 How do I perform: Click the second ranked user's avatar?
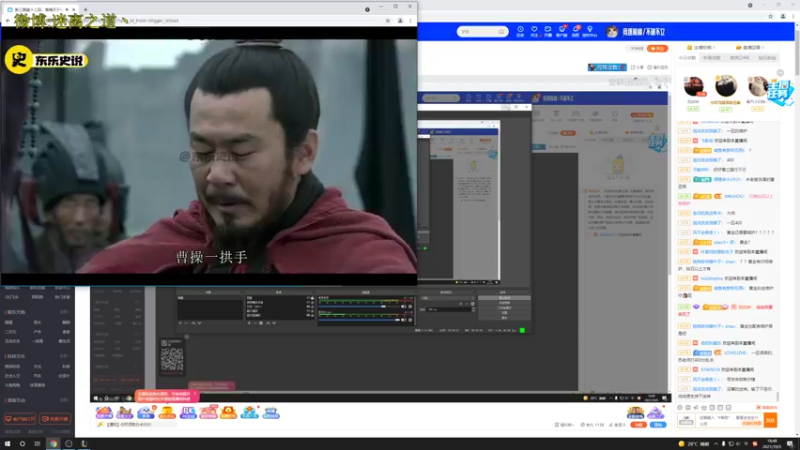[726, 86]
